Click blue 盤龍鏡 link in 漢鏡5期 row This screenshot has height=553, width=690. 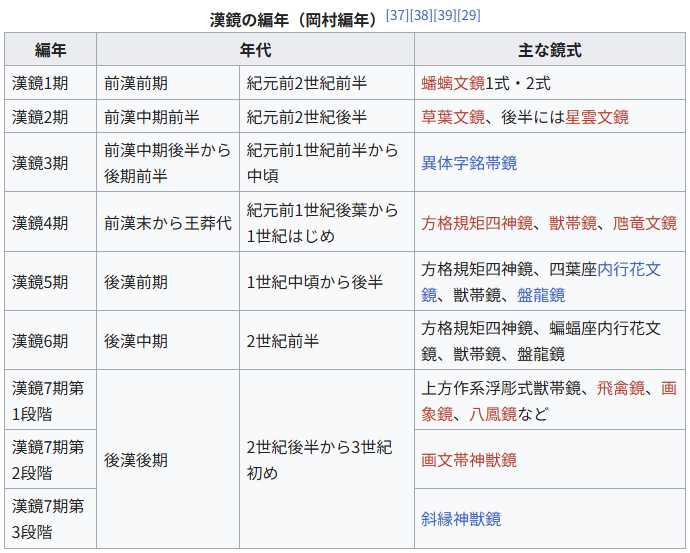(541, 295)
